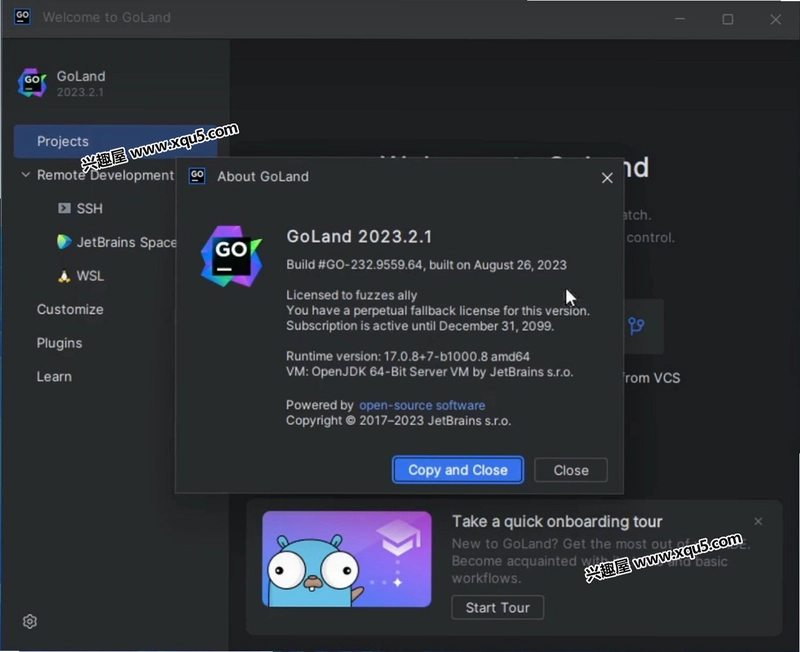Minimize the Welcome to GoLand window

pyautogui.click(x=680, y=19)
